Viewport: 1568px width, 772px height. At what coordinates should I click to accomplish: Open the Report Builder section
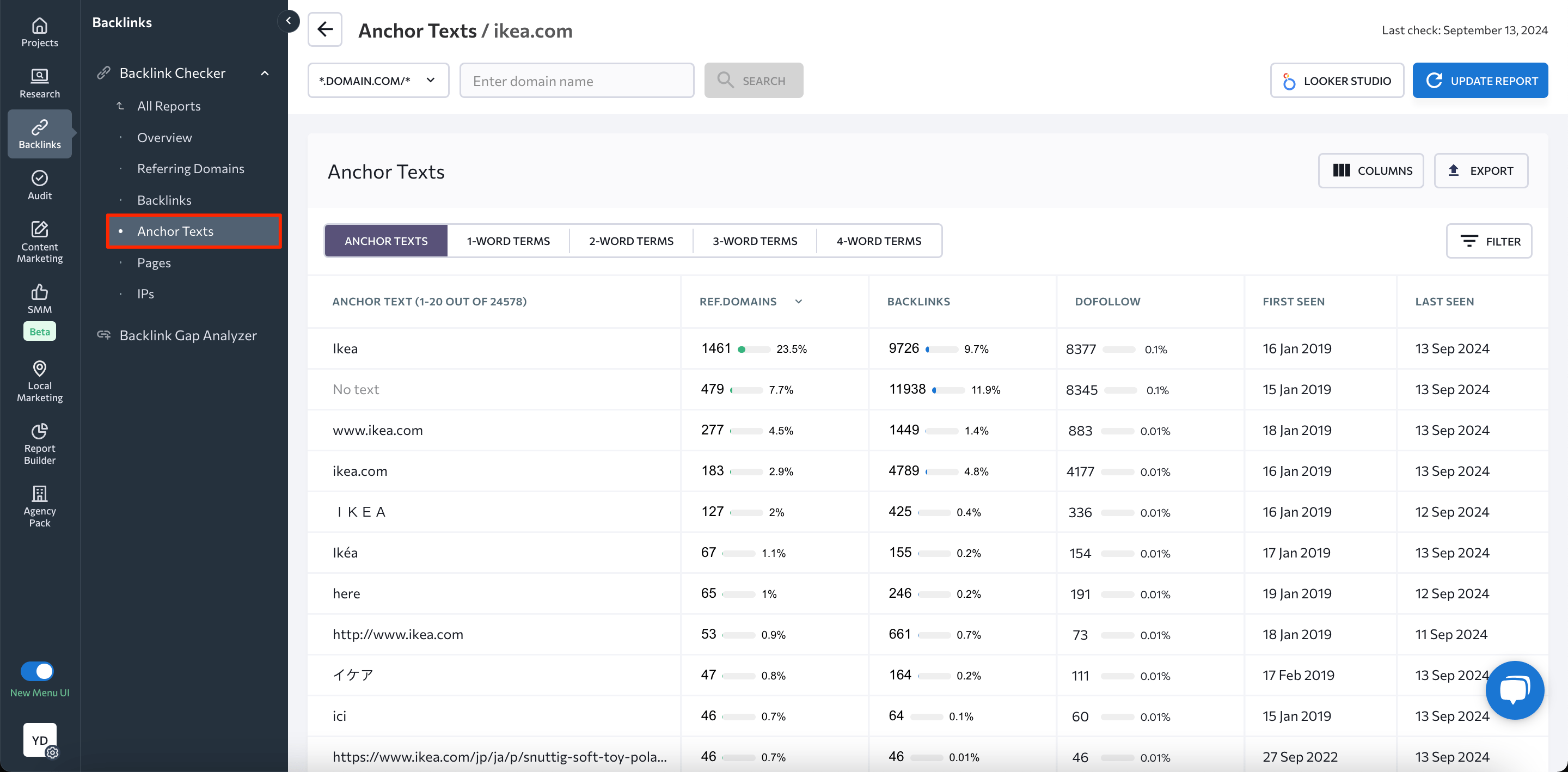[x=40, y=444]
